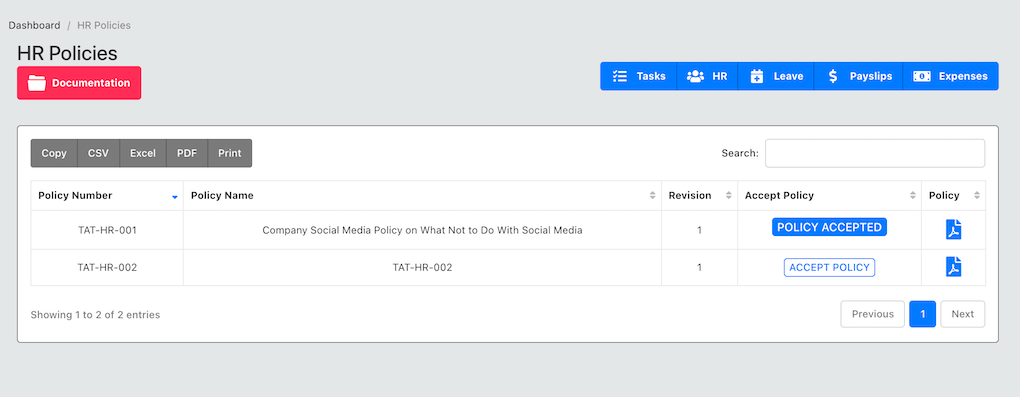Print the policies table
Viewport: 1020px width, 397px height.
pos(230,153)
